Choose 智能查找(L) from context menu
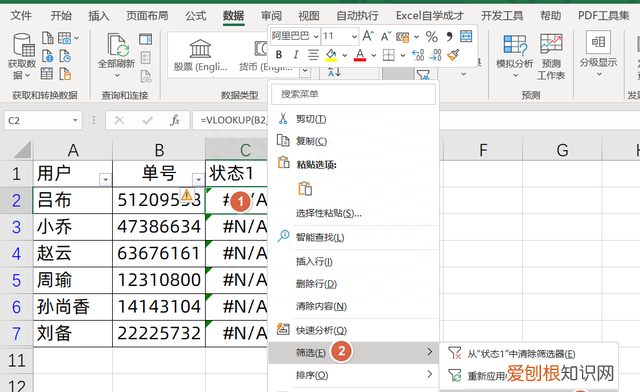 coord(353,237)
